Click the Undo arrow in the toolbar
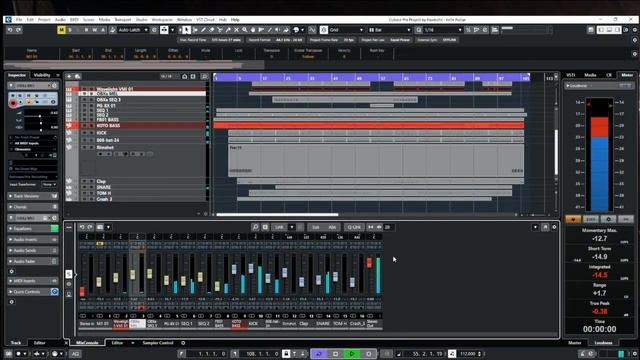 (10, 30)
